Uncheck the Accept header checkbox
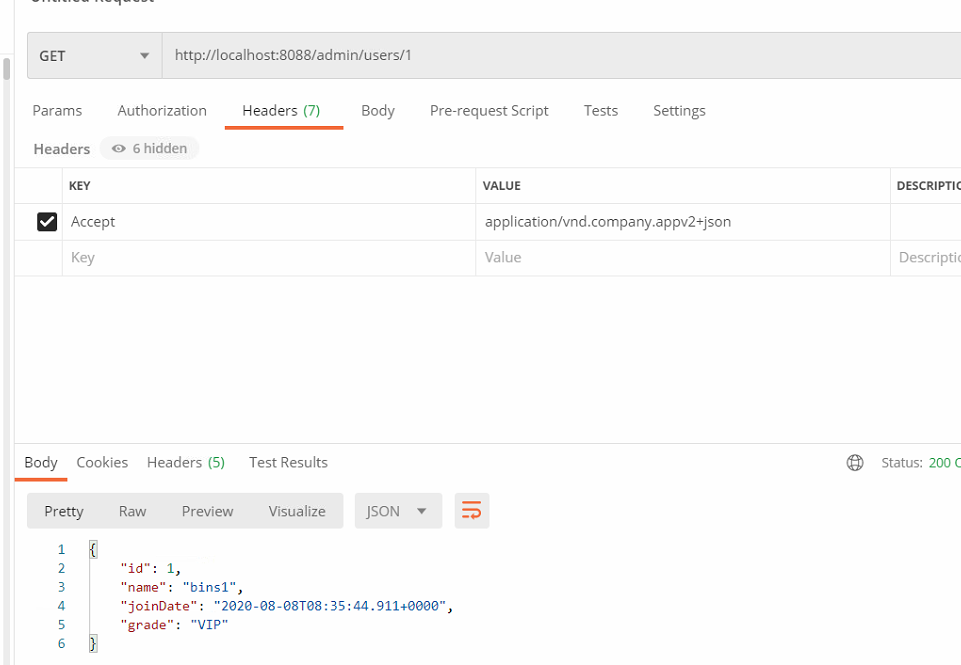The height and width of the screenshot is (665, 961). (47, 222)
